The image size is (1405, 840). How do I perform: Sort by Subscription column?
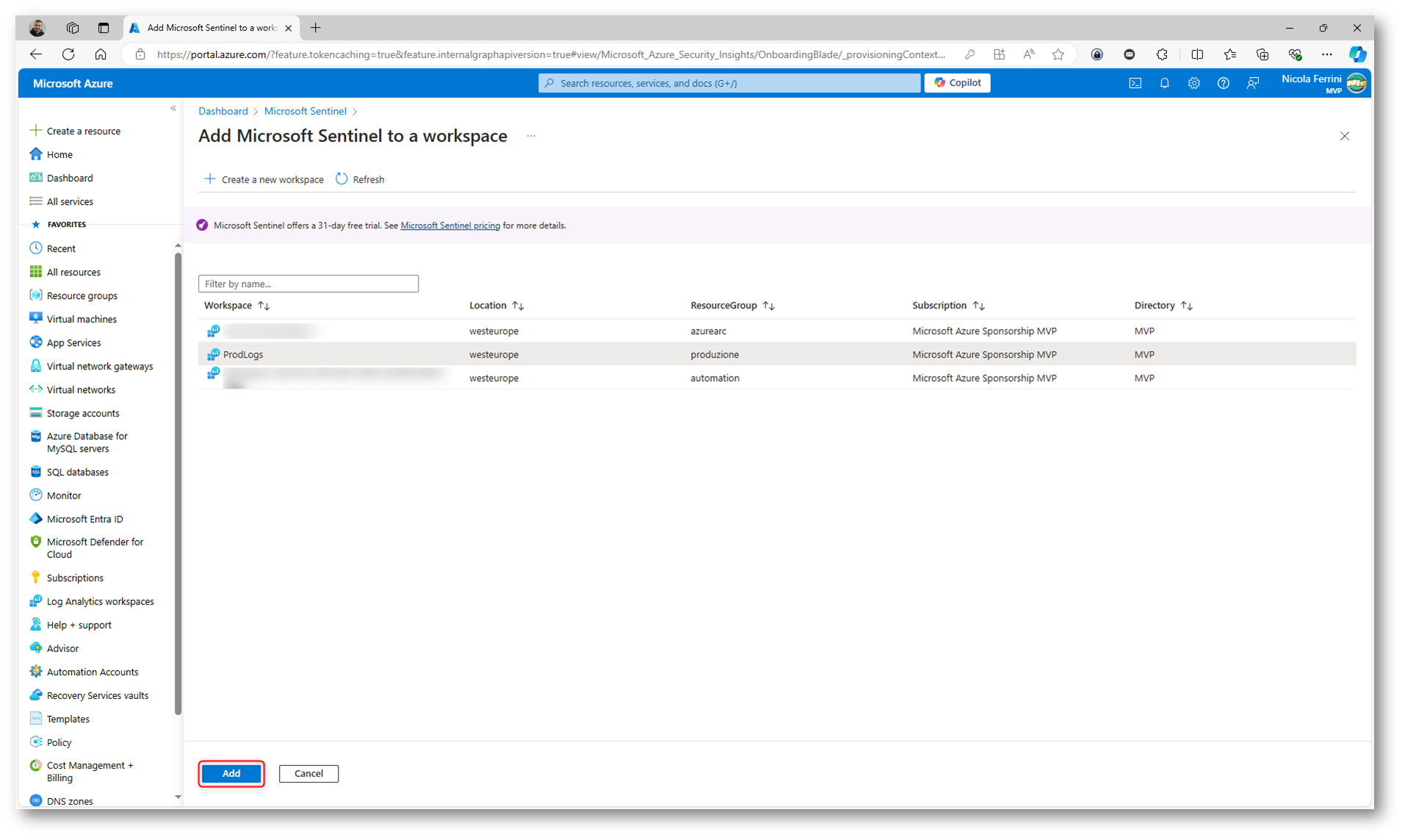pos(948,305)
